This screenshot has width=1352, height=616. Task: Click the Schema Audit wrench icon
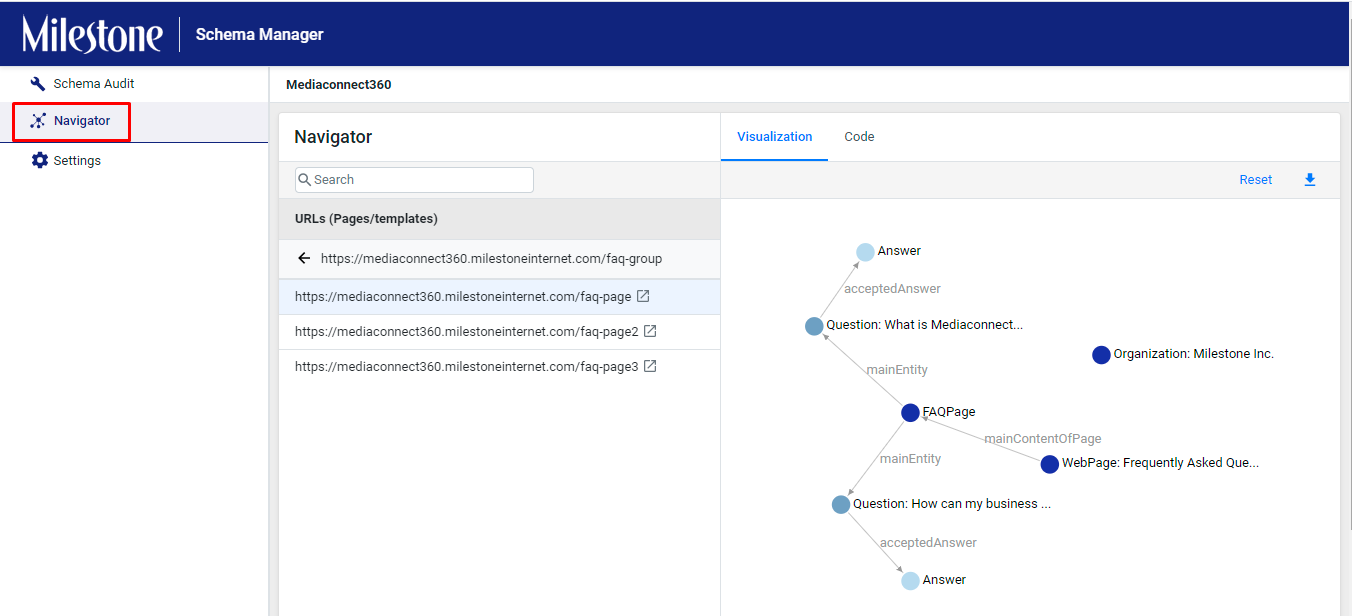coord(38,84)
